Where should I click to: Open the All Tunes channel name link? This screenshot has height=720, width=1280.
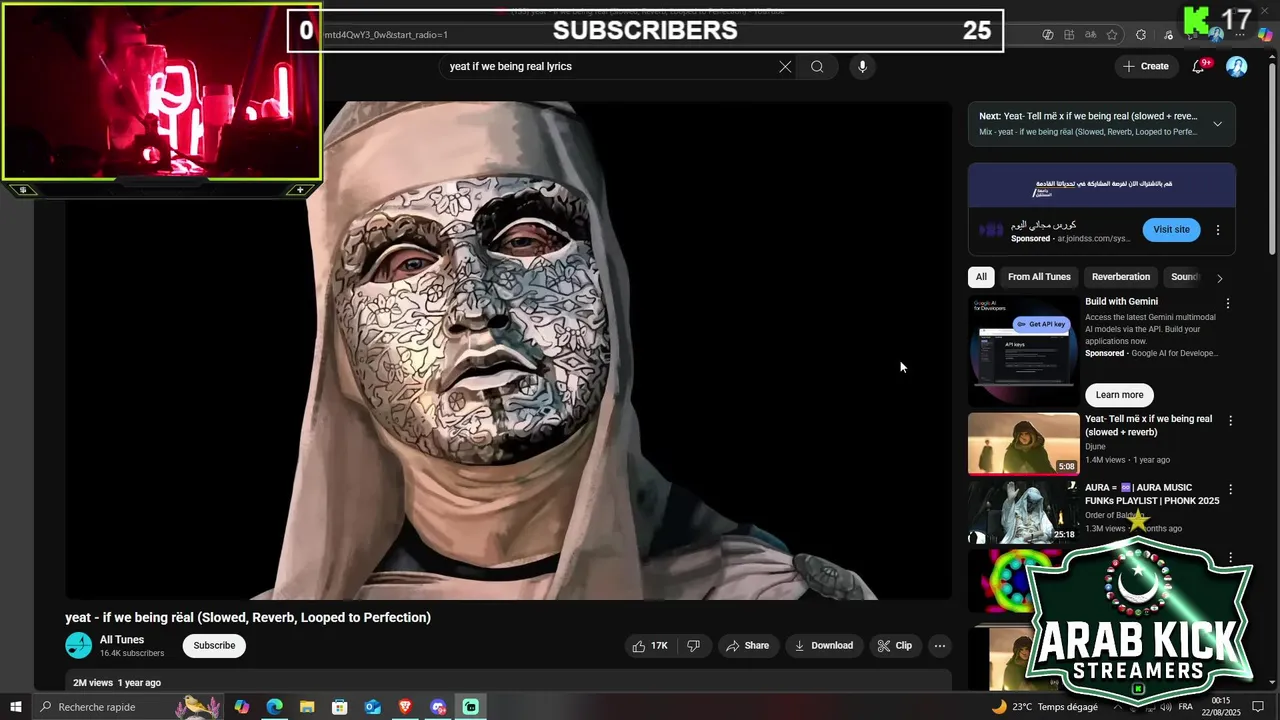(122, 640)
